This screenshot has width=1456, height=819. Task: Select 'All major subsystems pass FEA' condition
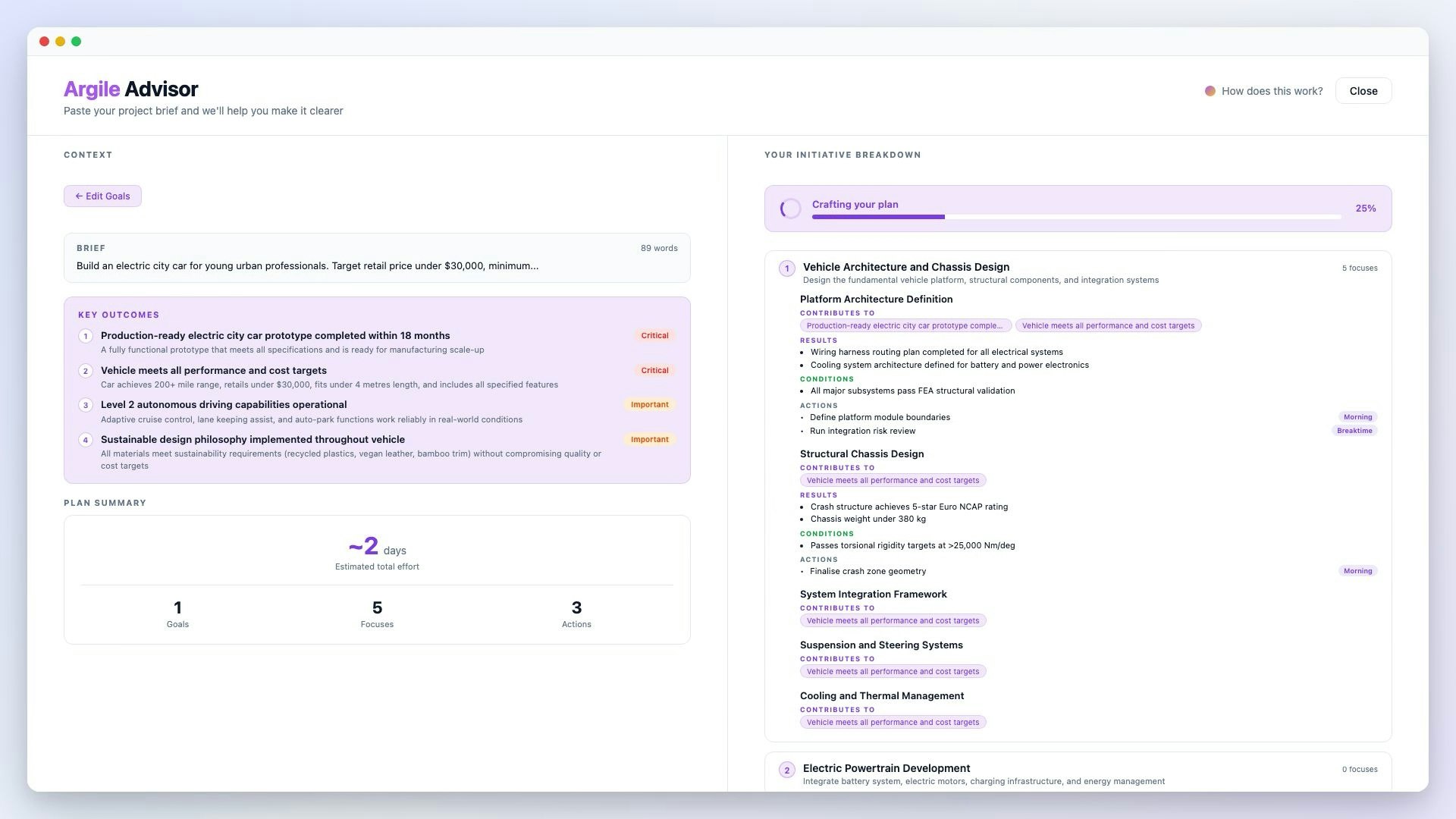coord(912,391)
